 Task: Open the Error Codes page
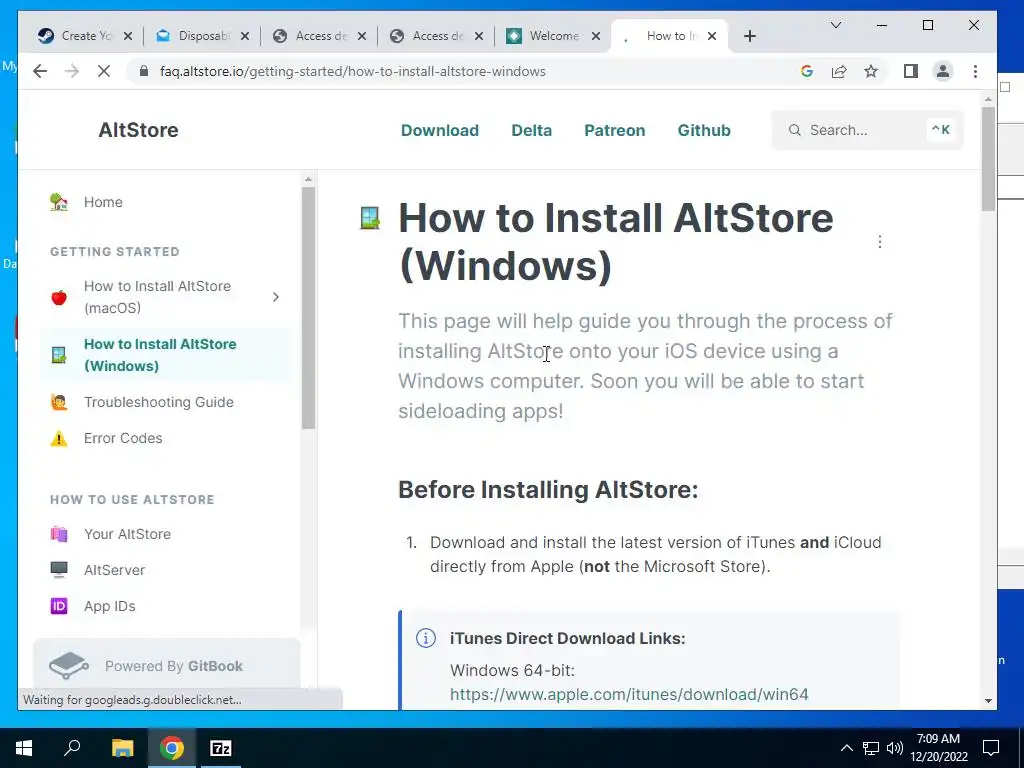[123, 438]
